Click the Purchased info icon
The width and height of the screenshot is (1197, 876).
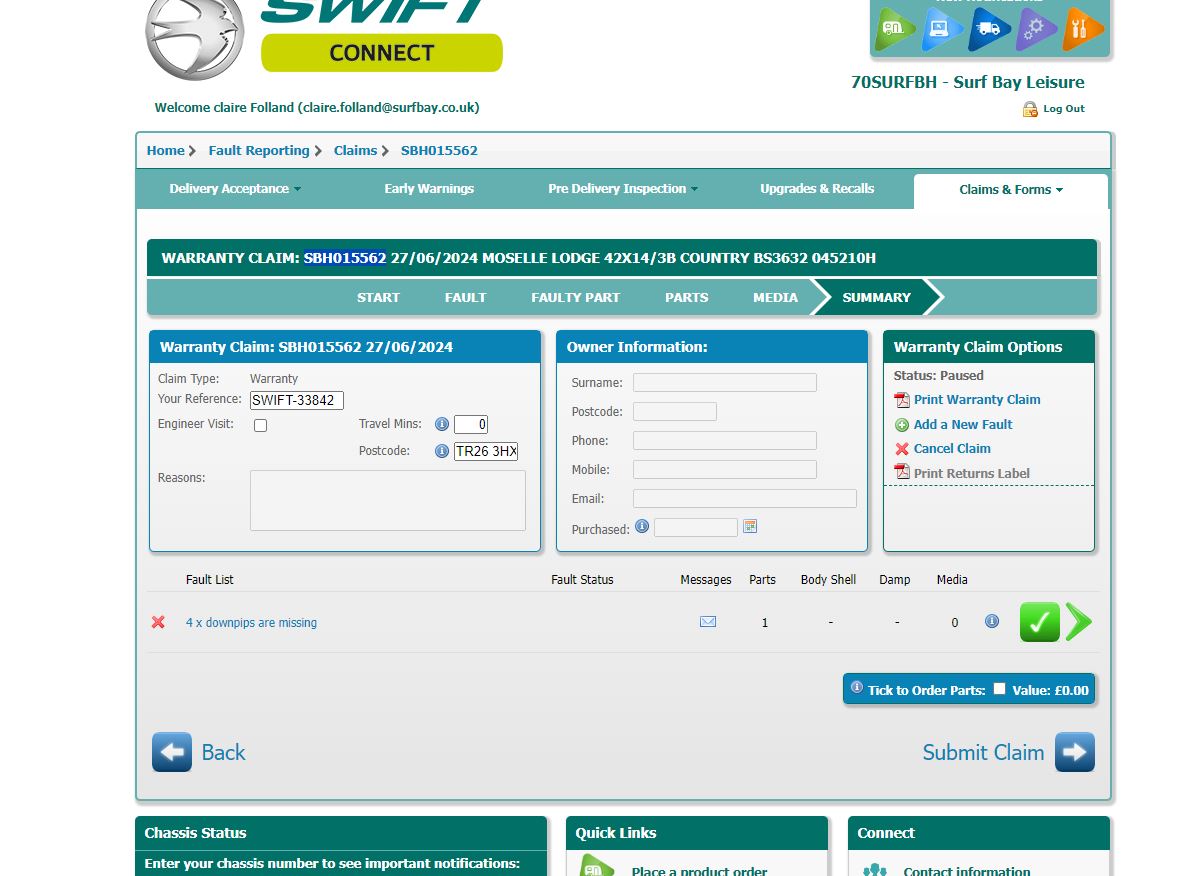click(642, 526)
